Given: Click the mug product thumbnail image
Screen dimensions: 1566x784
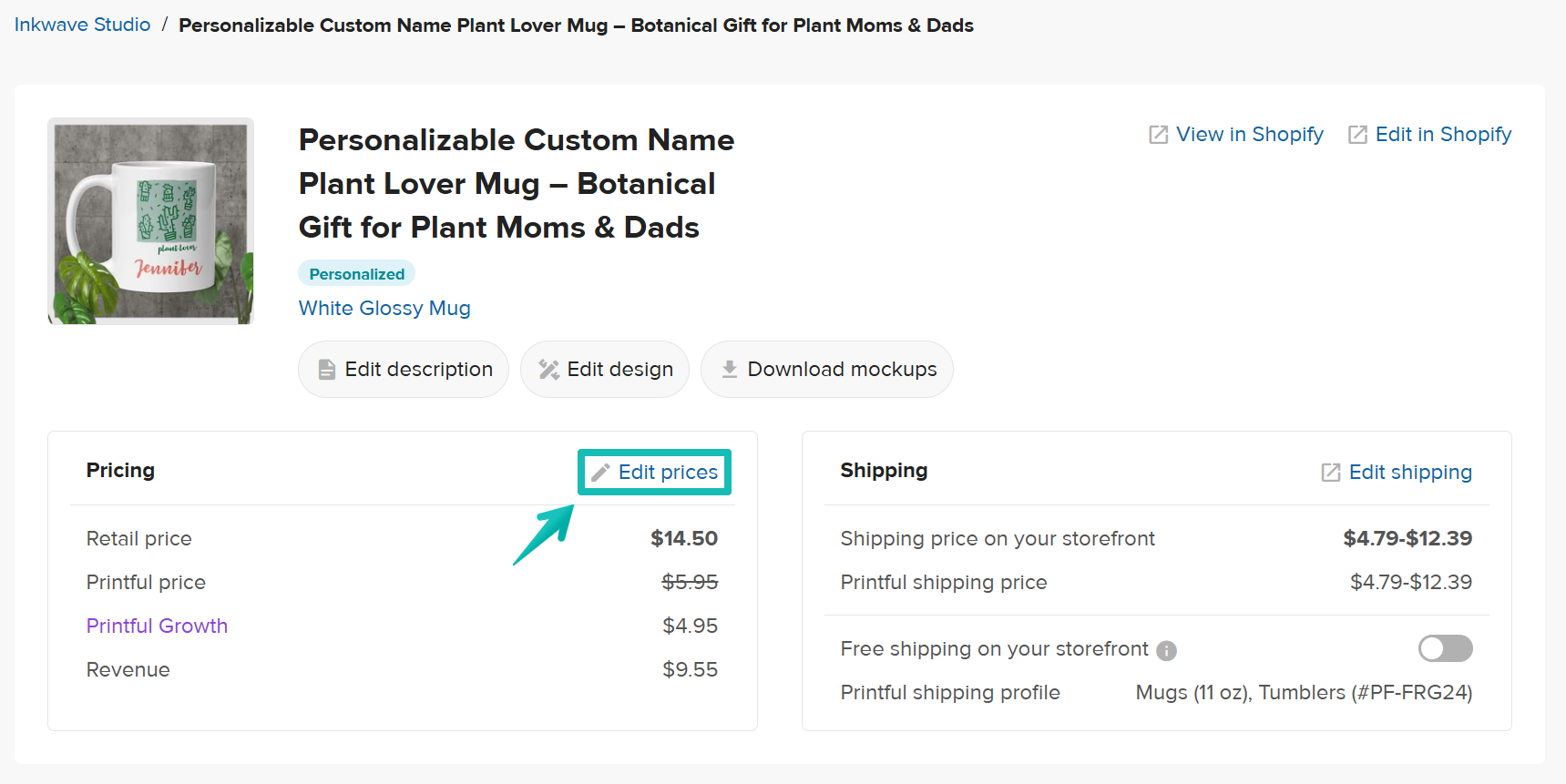Looking at the screenshot, I should click(x=150, y=221).
